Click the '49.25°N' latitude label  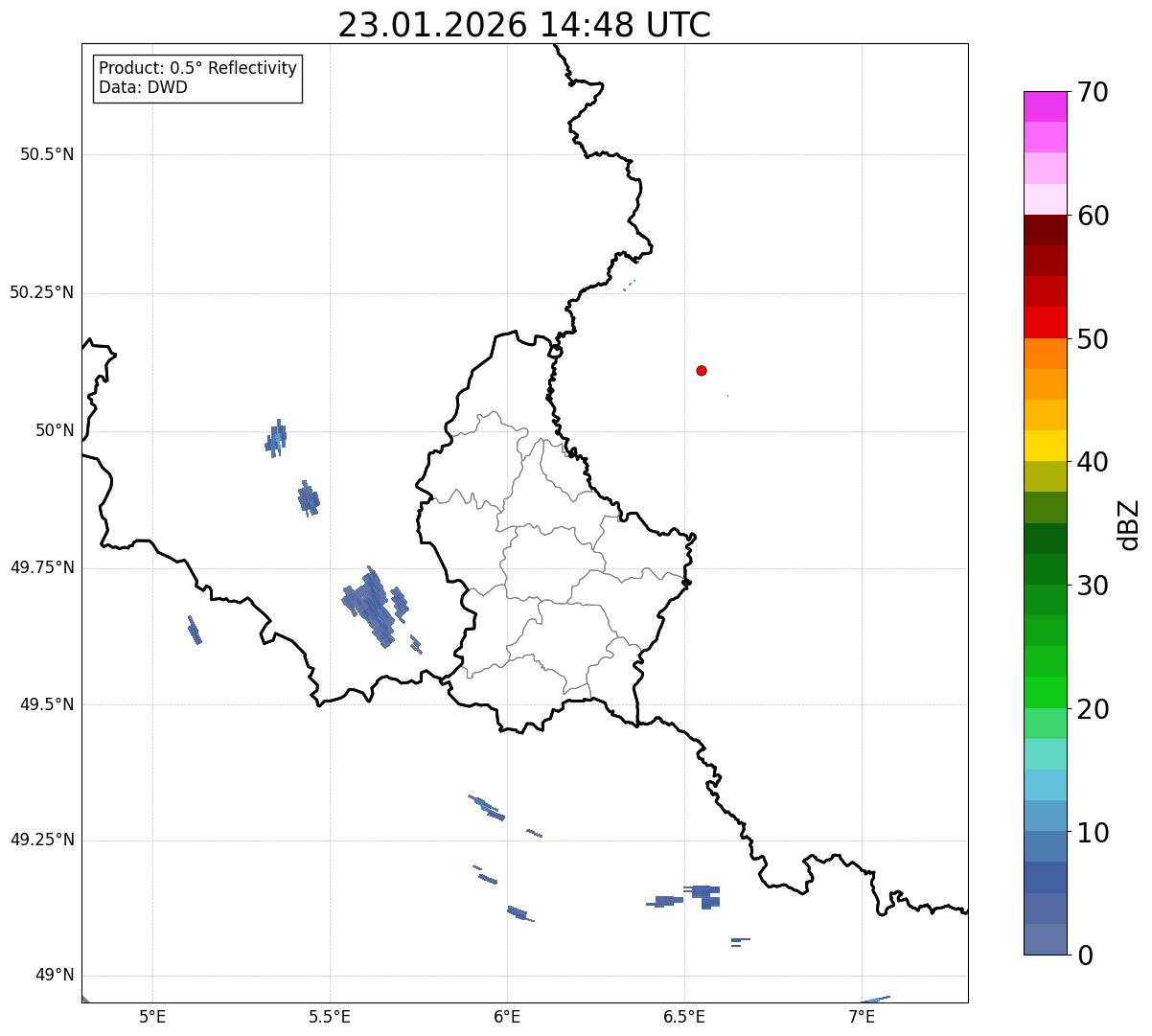42,840
